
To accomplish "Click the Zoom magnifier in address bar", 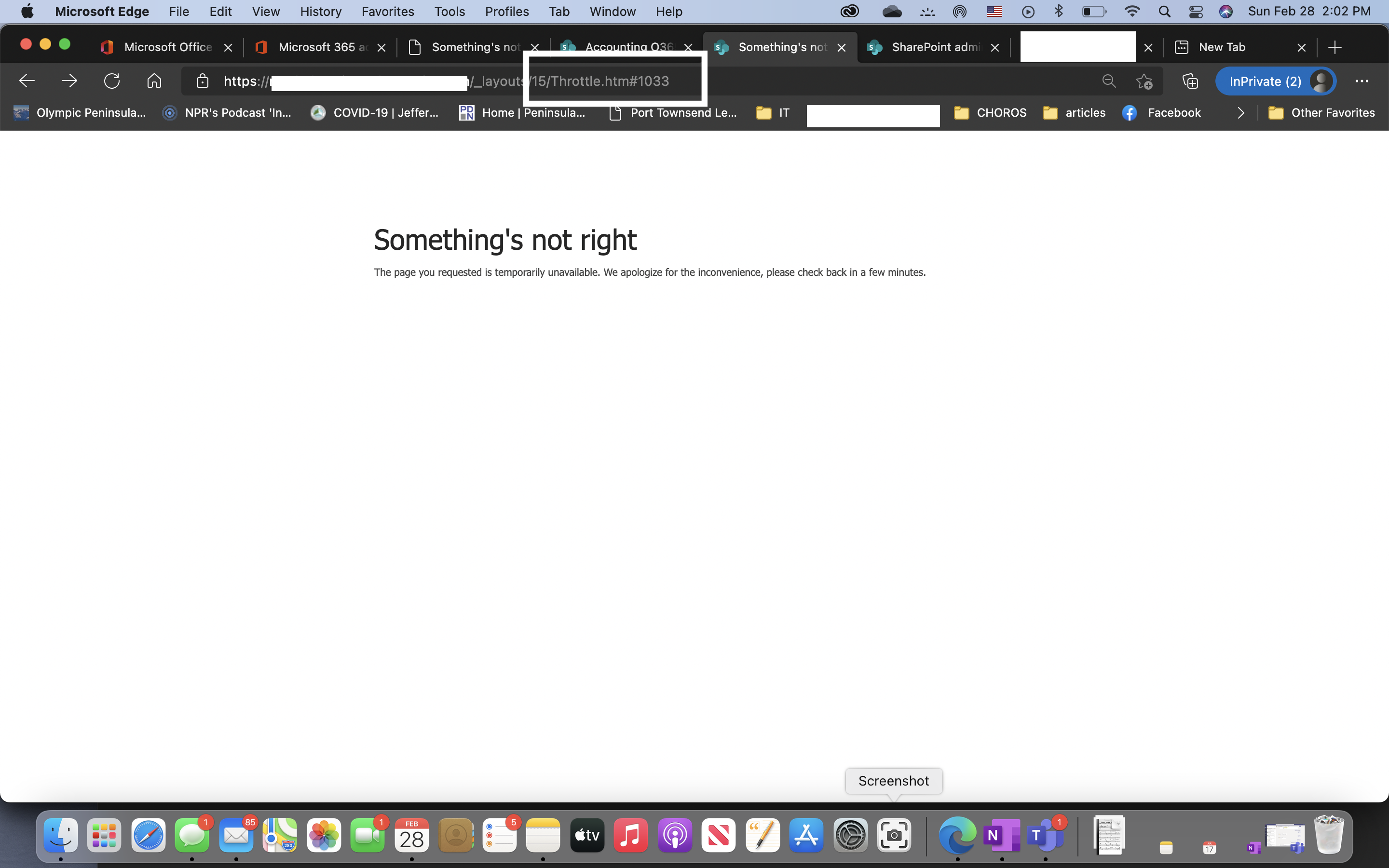I will [1109, 81].
